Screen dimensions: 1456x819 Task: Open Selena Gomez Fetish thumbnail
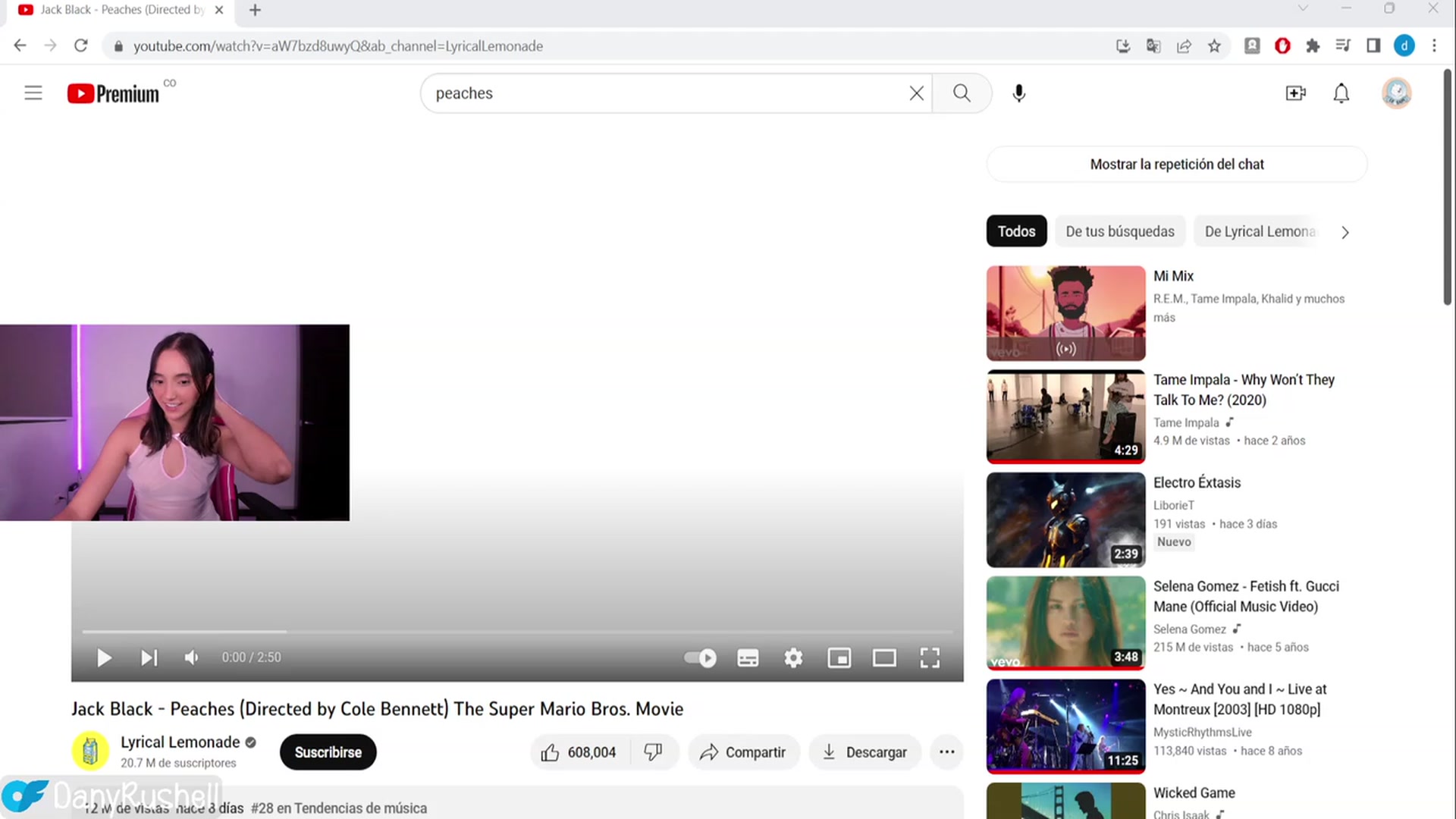pos(1065,623)
